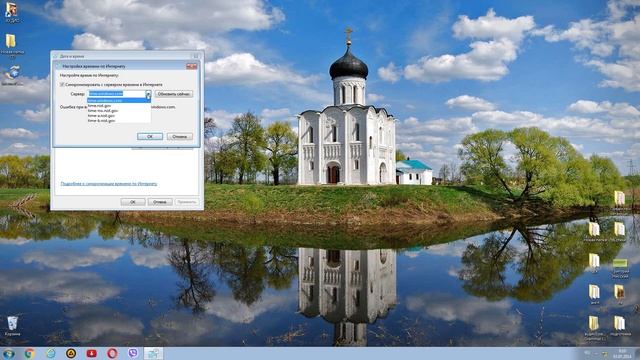Open AIMP player from the taskbar
640x360 pixels.
(71, 353)
